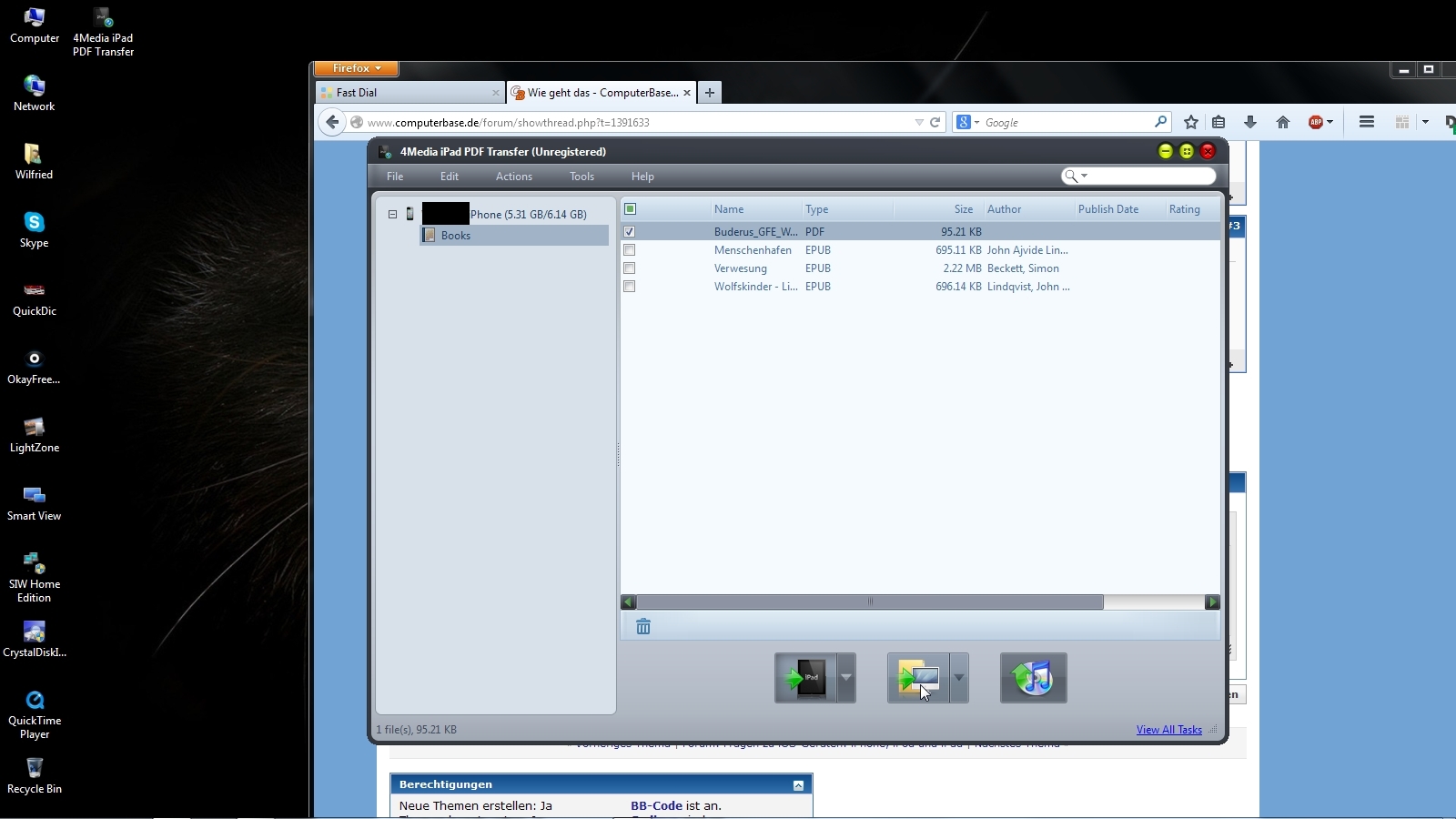The image size is (1456, 819).
Task: Toggle the select-all header checkbox
Action: (630, 209)
